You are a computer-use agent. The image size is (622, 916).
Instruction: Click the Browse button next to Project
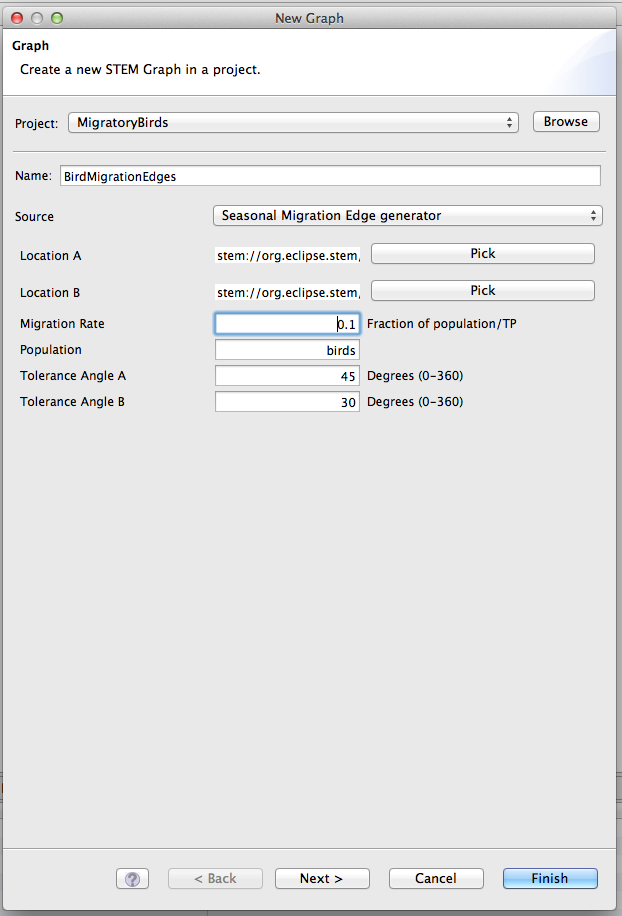click(566, 121)
